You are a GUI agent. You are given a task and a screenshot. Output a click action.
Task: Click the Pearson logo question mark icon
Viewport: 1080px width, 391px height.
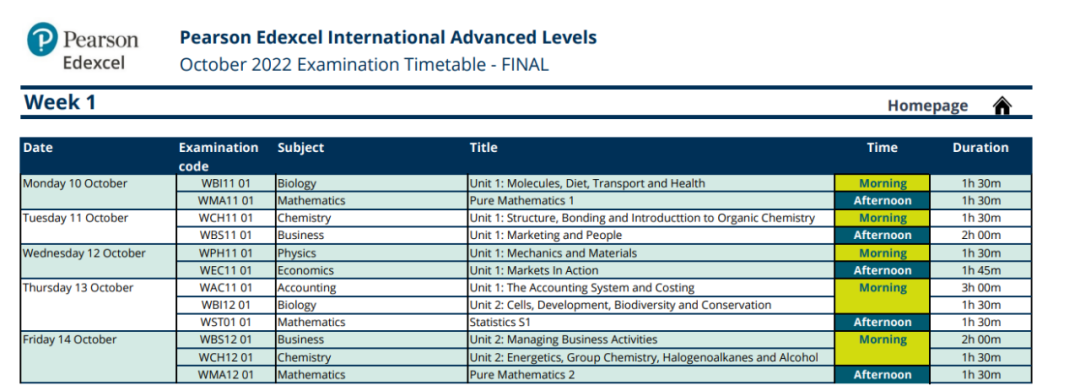click(x=43, y=39)
